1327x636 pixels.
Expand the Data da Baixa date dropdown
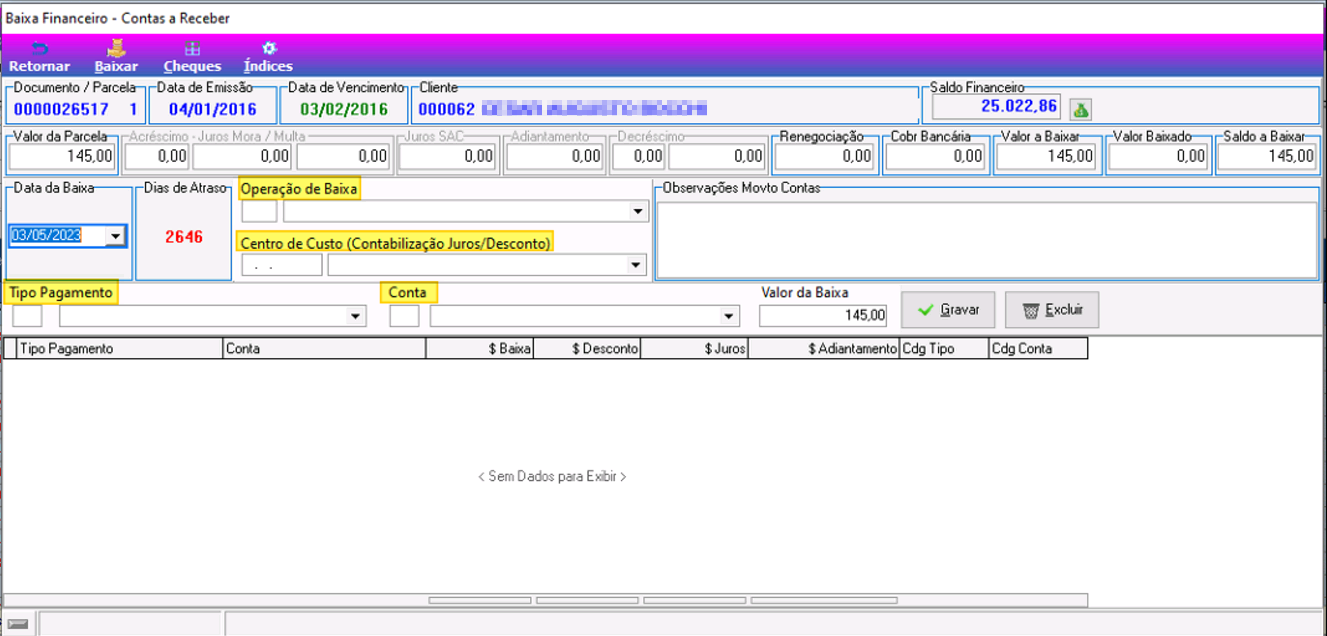pos(116,236)
